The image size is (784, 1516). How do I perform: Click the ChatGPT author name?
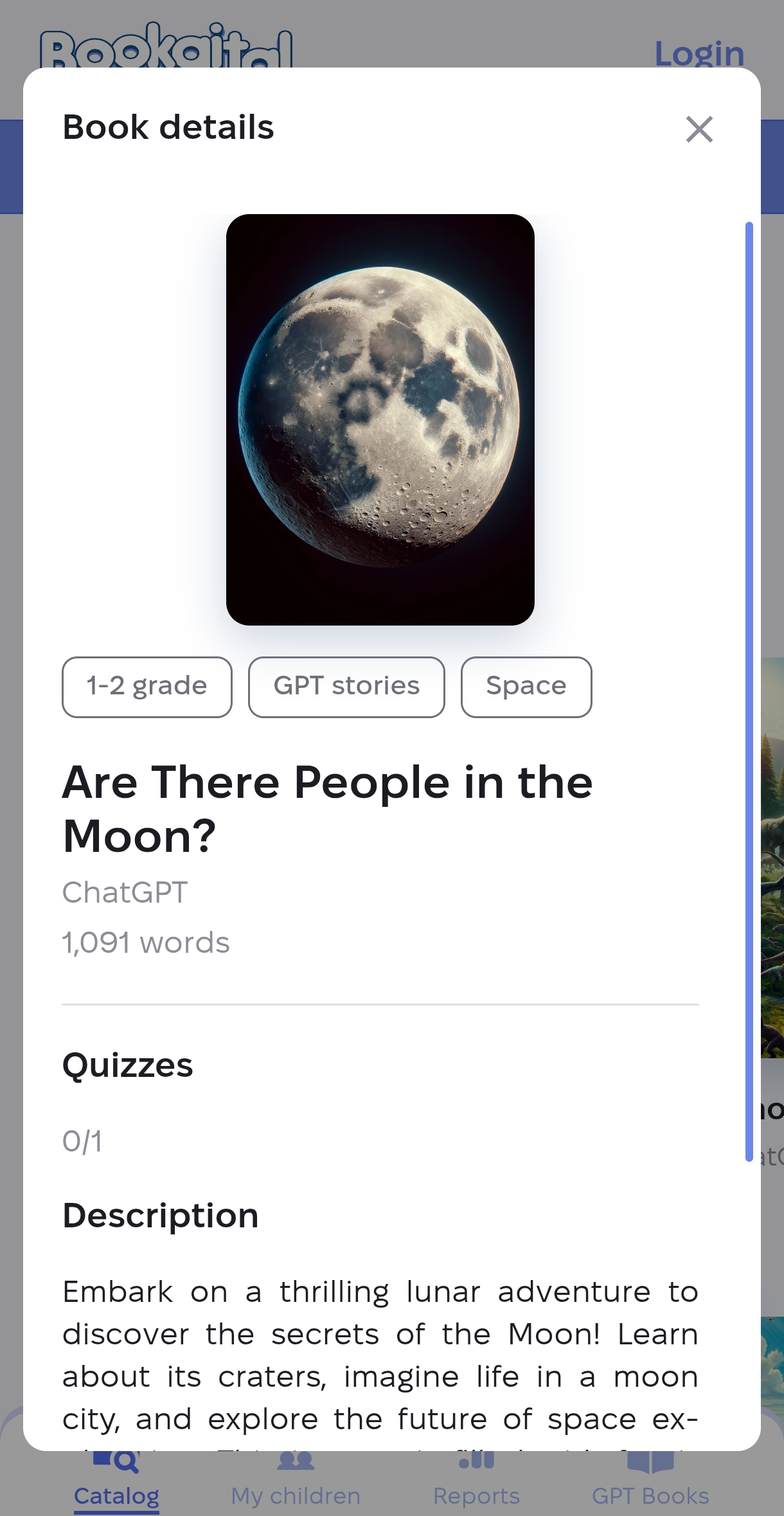125,892
